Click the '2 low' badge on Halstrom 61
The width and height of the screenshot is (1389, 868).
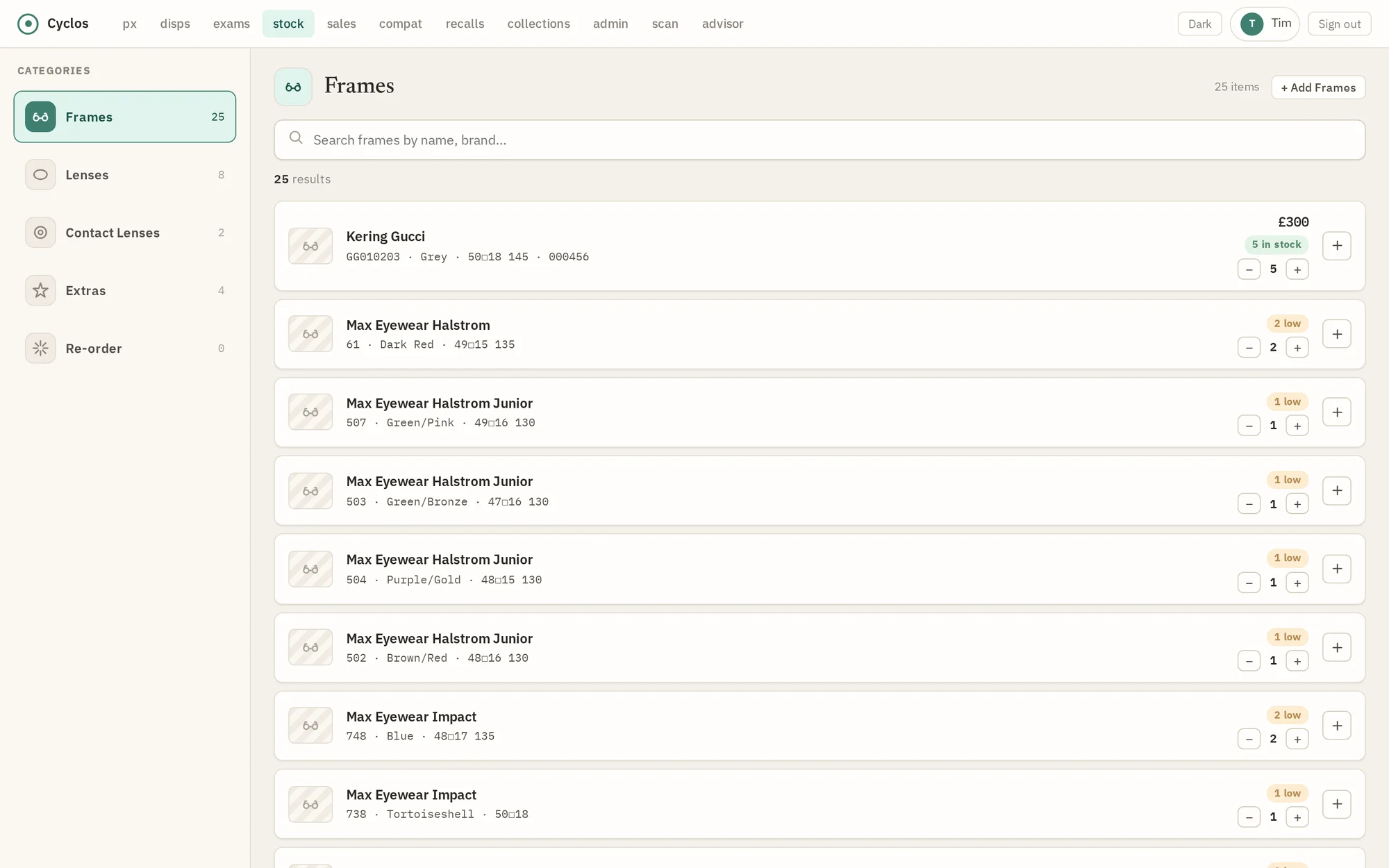tap(1288, 324)
